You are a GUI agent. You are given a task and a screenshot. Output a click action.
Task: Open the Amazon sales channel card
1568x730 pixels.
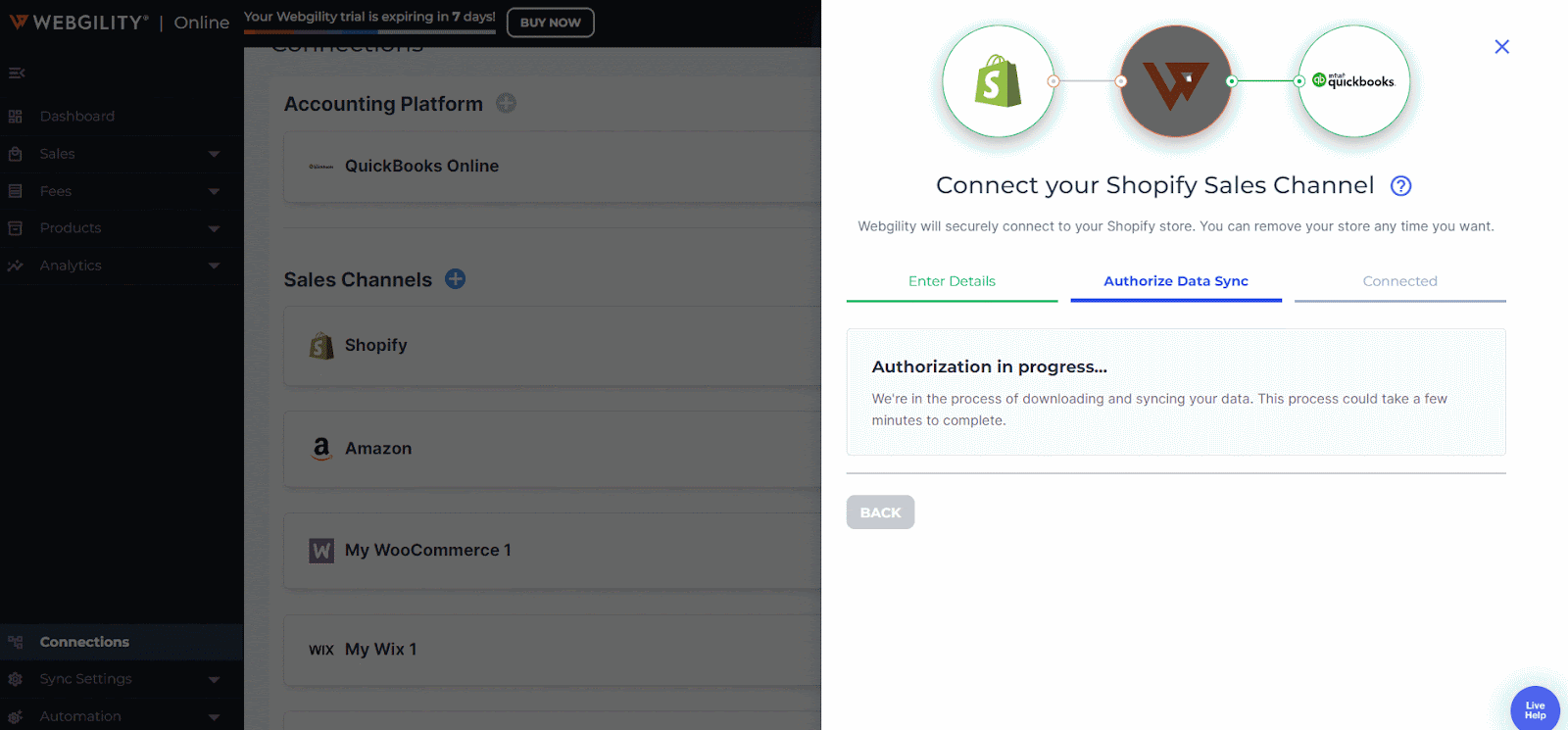tap(553, 449)
